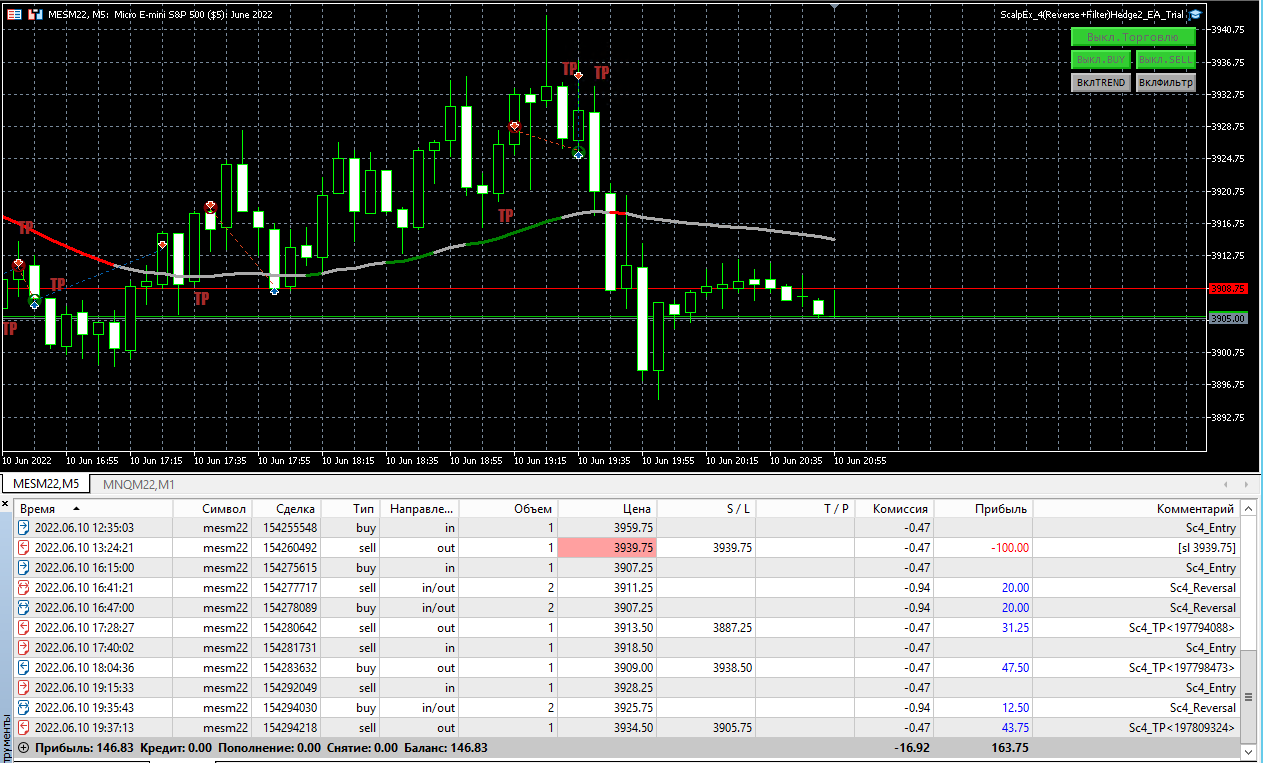Click the 3905.75 stop loss value
The height and width of the screenshot is (763, 1263).
pyautogui.click(x=733, y=728)
